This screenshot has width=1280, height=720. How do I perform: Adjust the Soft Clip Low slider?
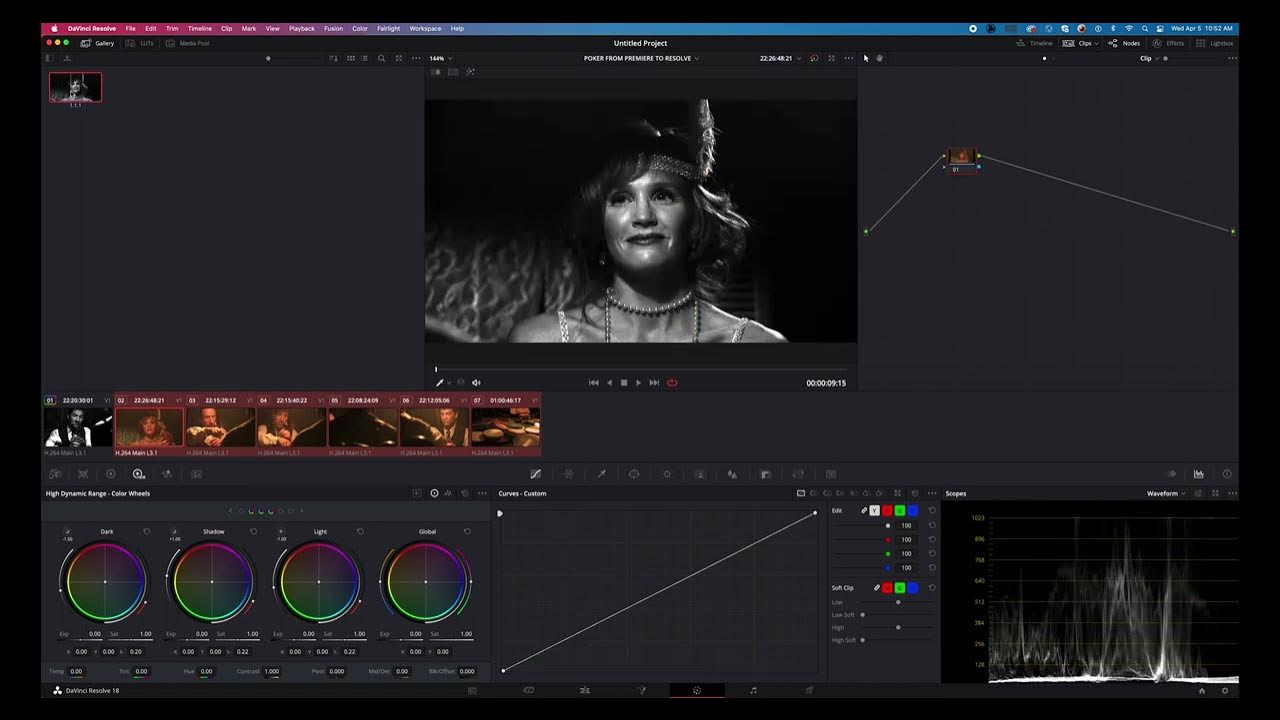[x=898, y=602]
